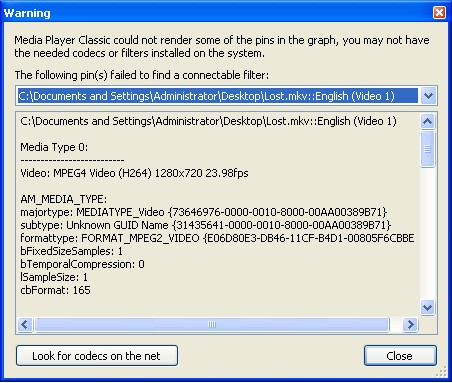The height and width of the screenshot is (383, 452).
Task: Click the resize grip at the dialog corner
Action: 442,371
